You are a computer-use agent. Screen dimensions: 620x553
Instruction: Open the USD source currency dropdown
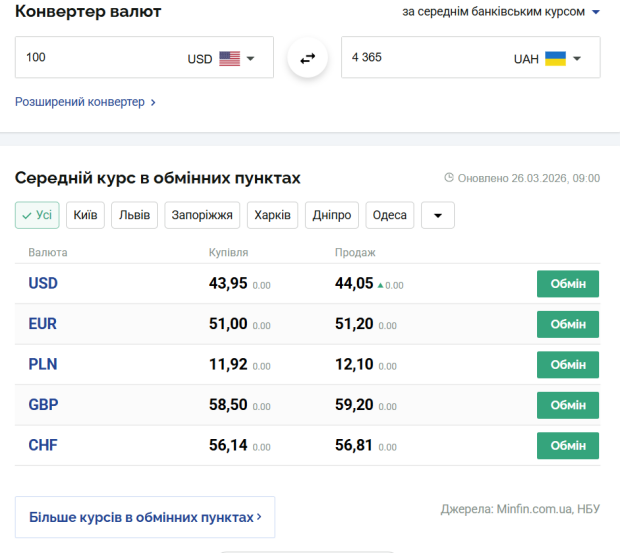pyautogui.click(x=250, y=59)
